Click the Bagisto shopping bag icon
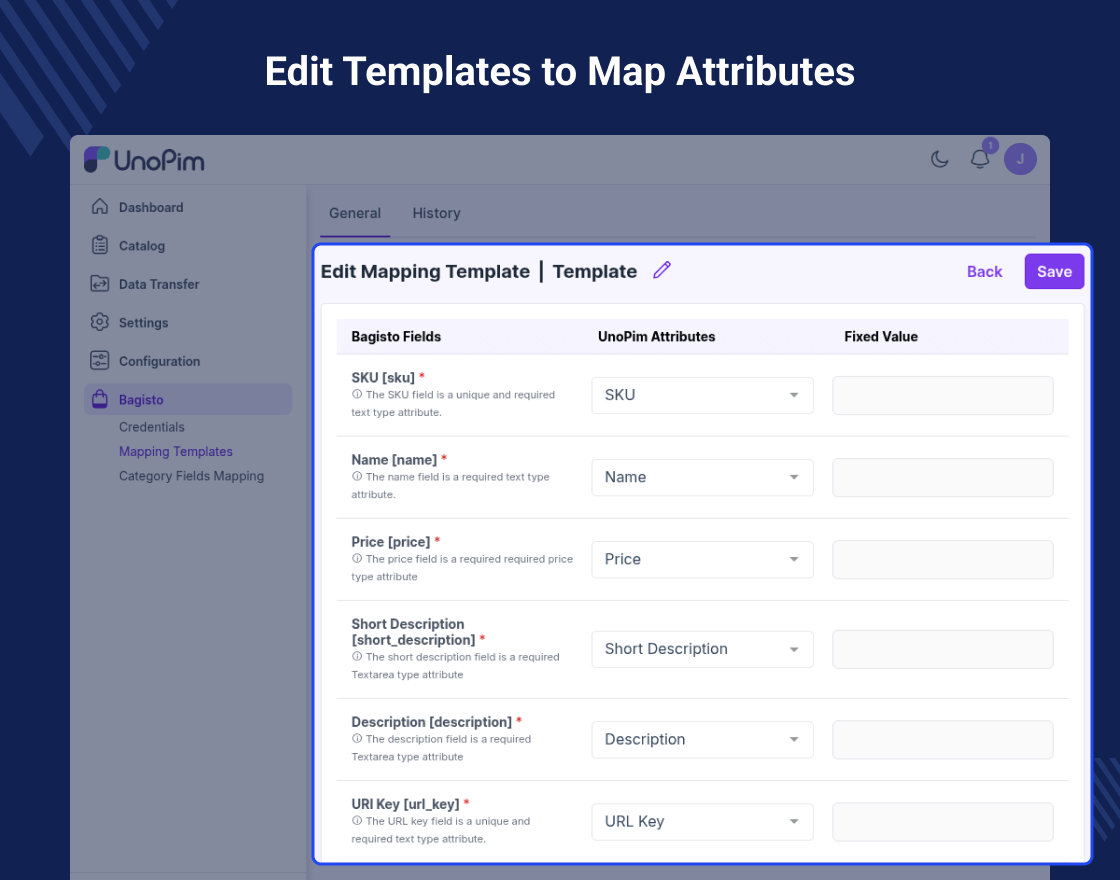Image resolution: width=1120 pixels, height=880 pixels. [x=100, y=399]
